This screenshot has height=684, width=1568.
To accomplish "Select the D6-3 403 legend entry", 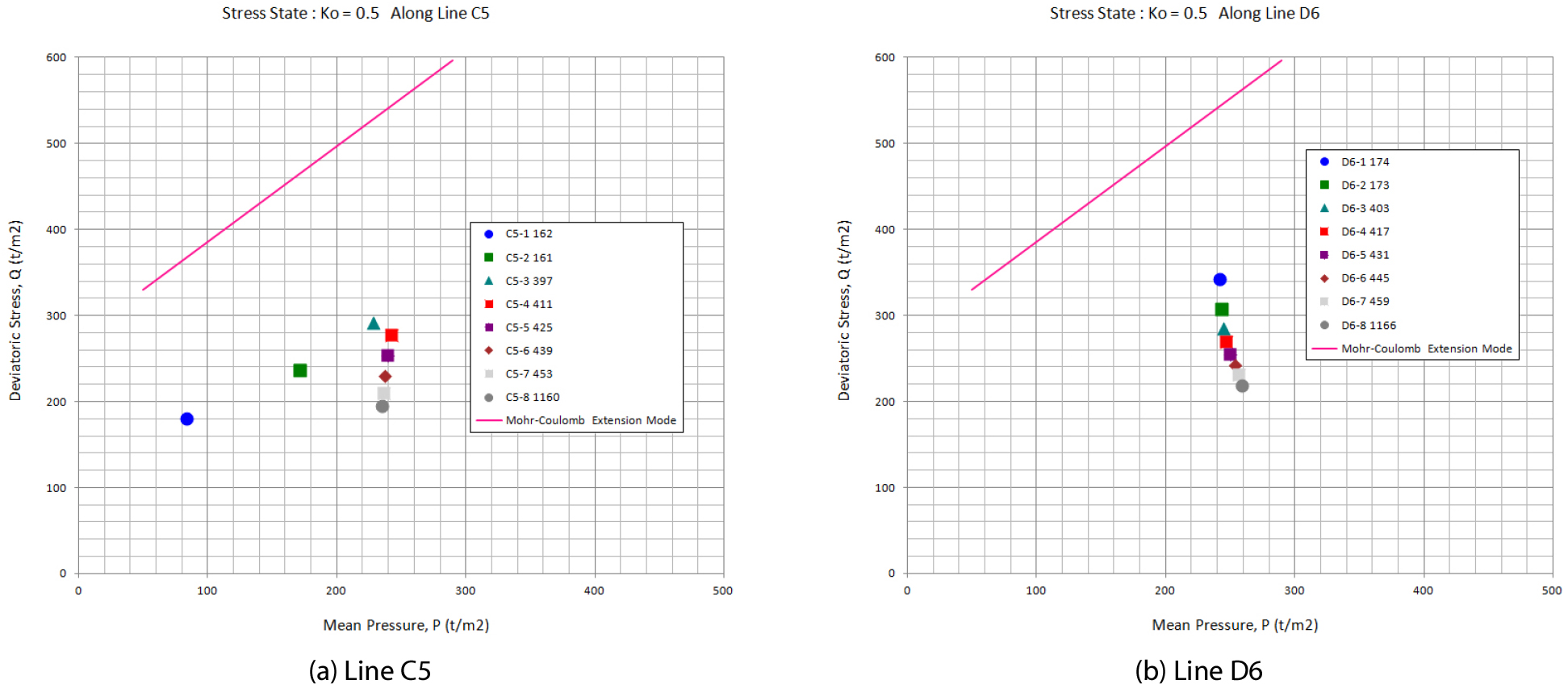I will coord(1365,208).
